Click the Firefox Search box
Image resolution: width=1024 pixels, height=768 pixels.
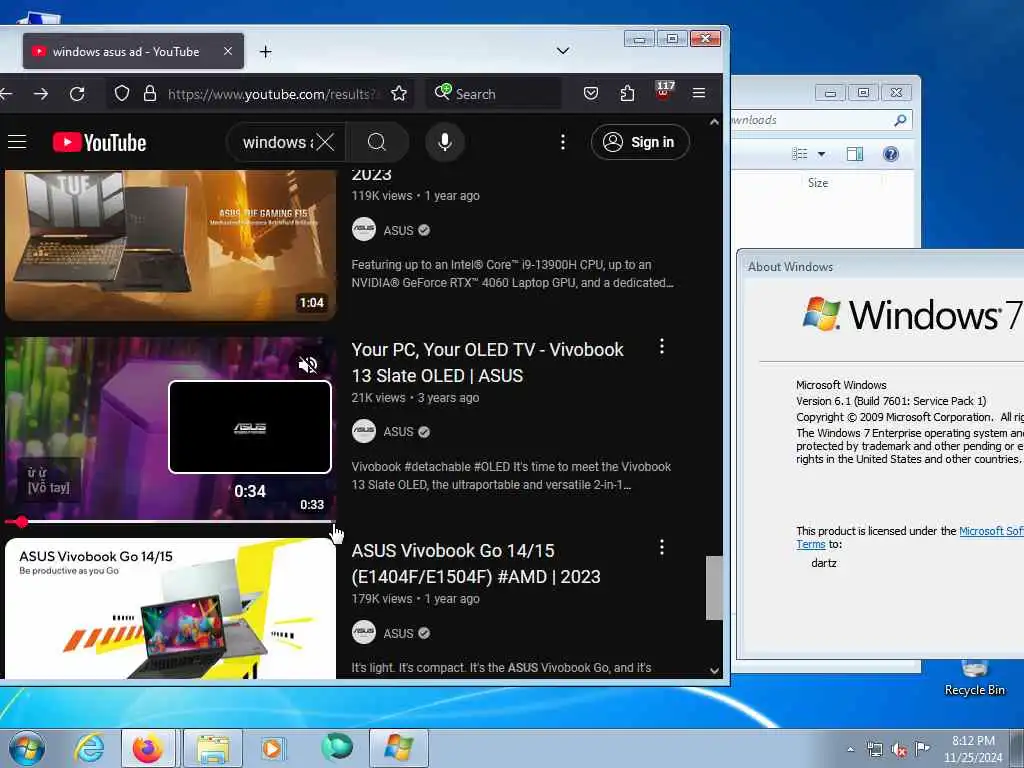[x=494, y=93]
